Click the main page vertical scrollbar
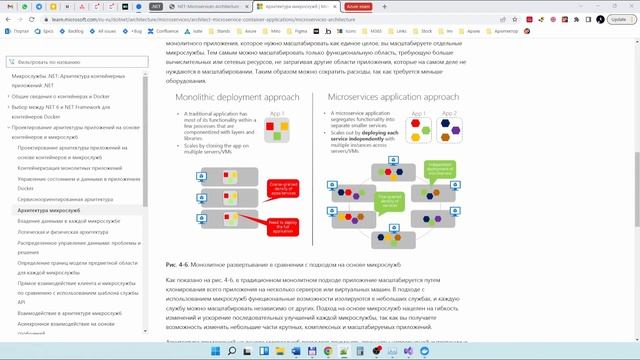The height and width of the screenshot is (360, 640). point(637,189)
